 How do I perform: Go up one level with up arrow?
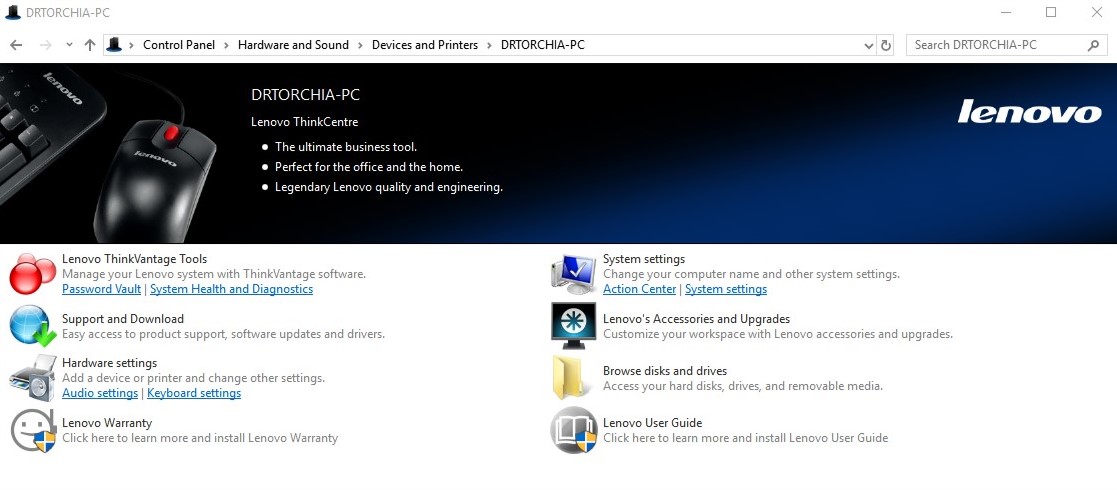pos(90,45)
